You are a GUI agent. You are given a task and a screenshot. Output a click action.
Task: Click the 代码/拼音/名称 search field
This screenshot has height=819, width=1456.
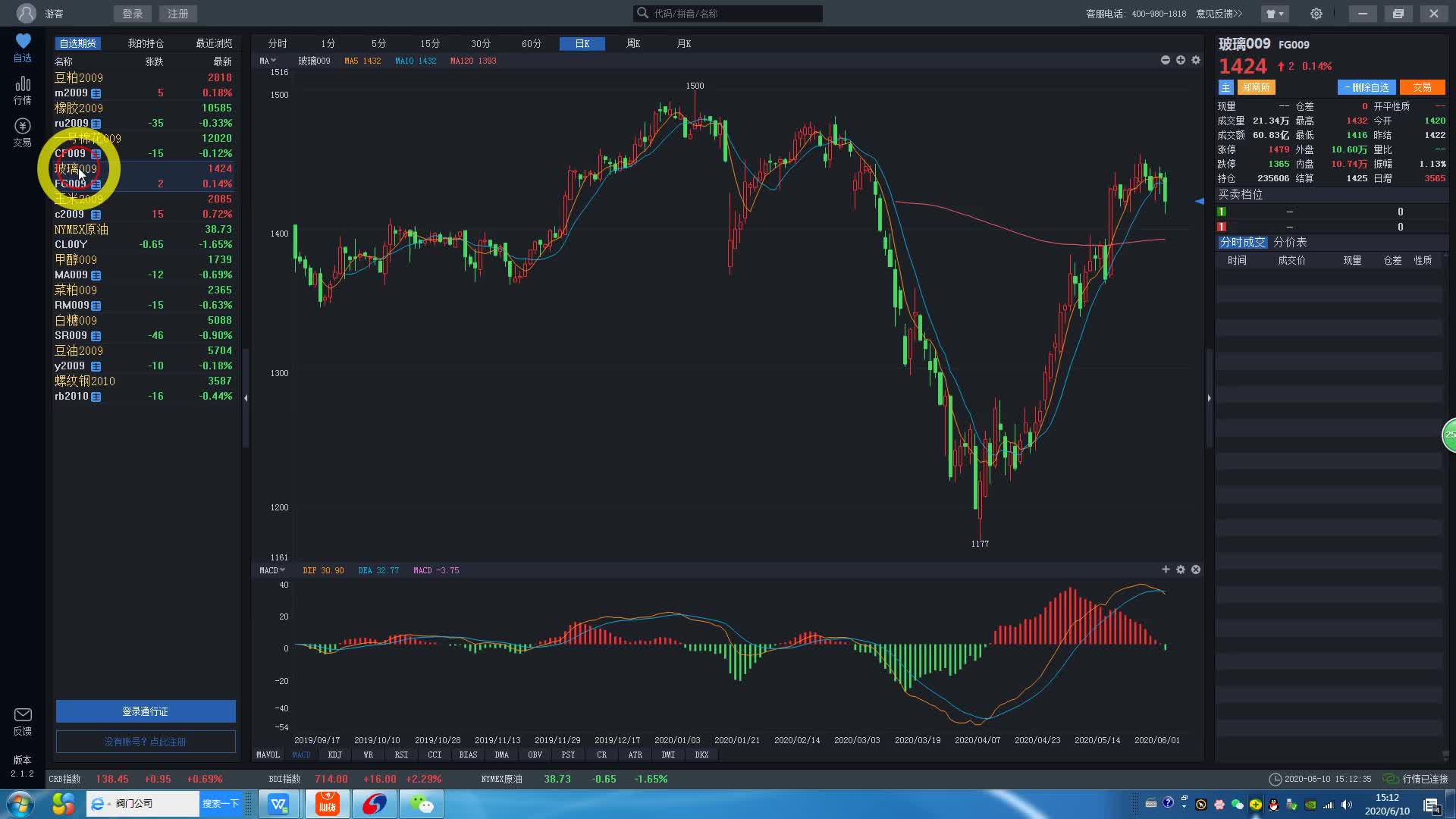728,14
